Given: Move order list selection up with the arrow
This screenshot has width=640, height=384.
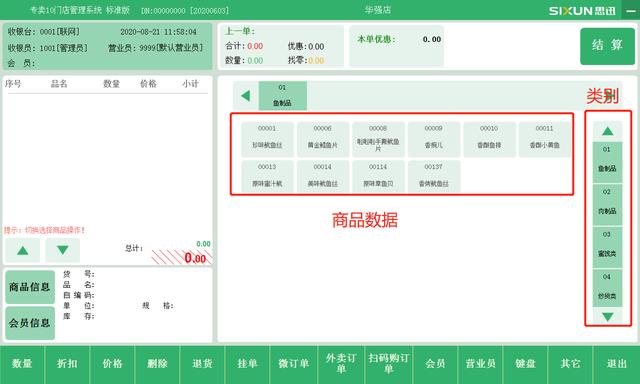Looking at the screenshot, I should [x=23, y=250].
